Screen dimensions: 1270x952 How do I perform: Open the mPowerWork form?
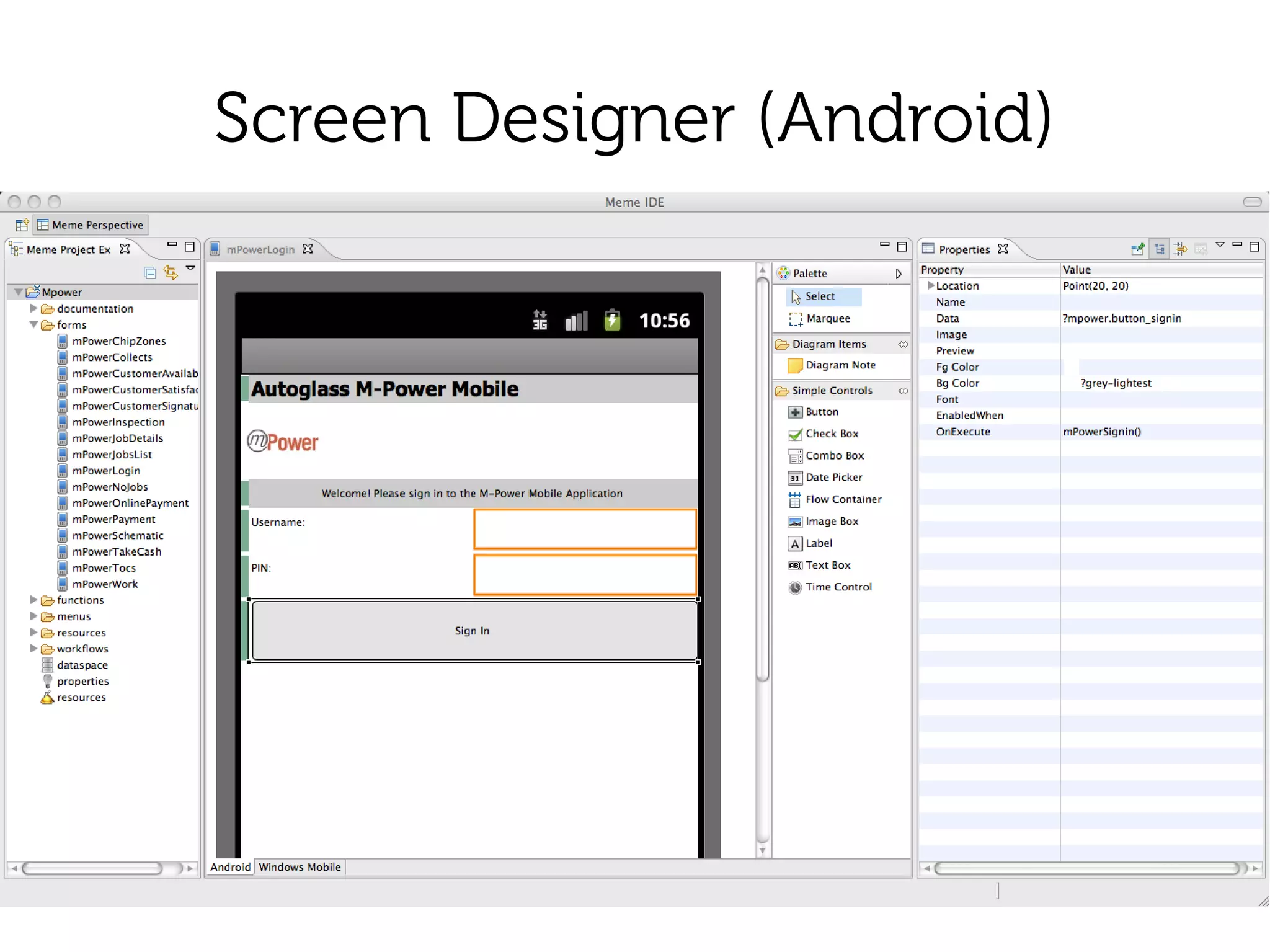[105, 583]
